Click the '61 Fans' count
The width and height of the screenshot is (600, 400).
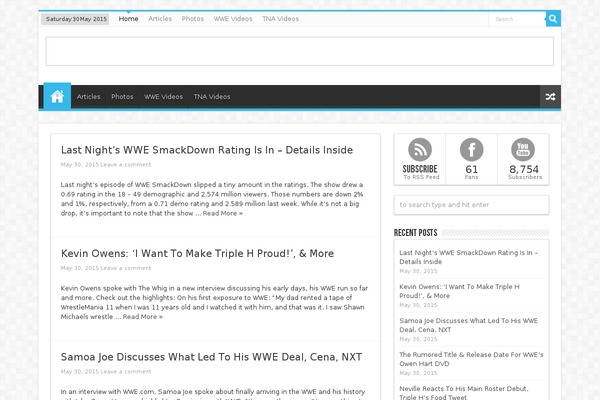pos(471,172)
